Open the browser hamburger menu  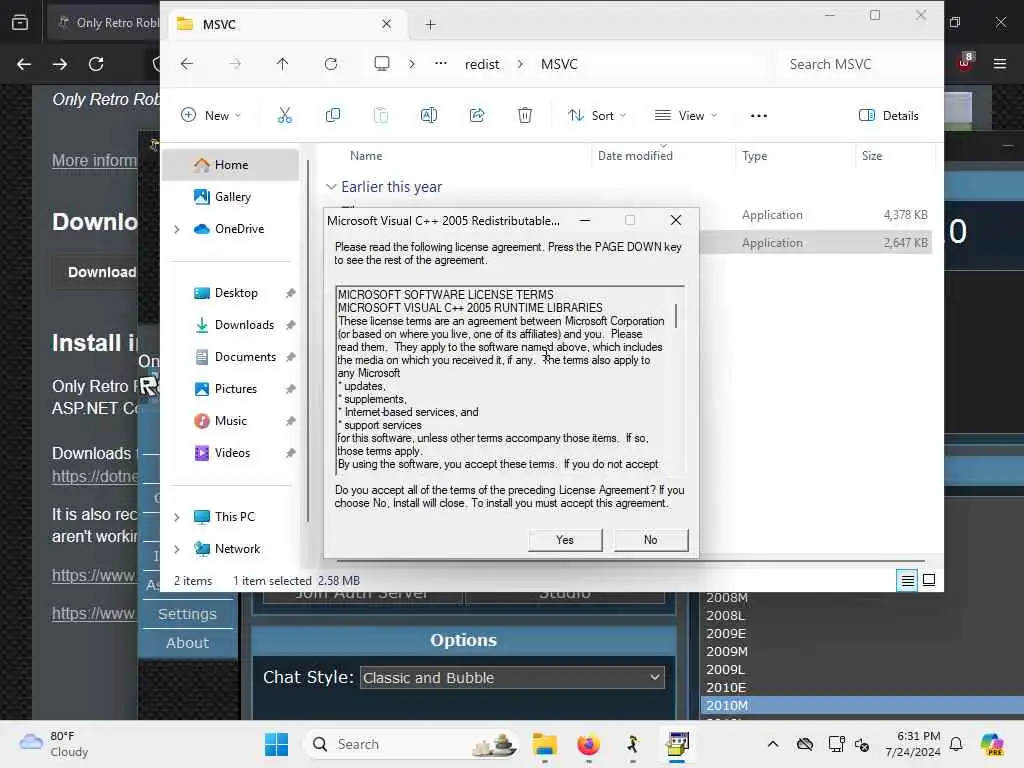pos(1000,64)
